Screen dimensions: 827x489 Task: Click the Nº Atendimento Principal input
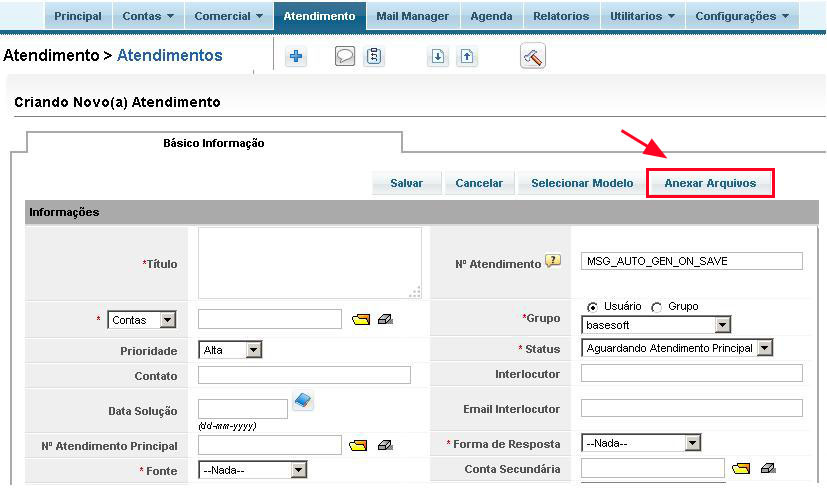tap(270, 445)
